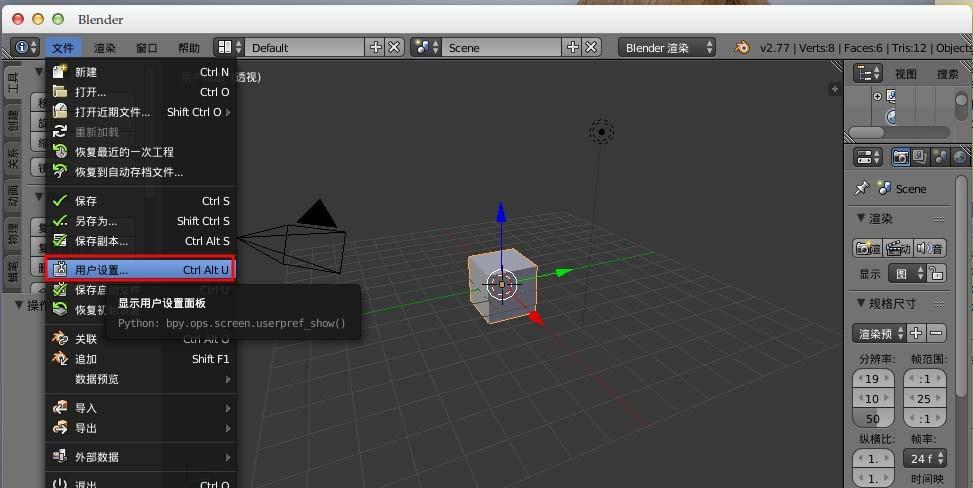This screenshot has width=973, height=488.
Task: Expand 打开近期文件 submenu
Action: [x=141, y=112]
